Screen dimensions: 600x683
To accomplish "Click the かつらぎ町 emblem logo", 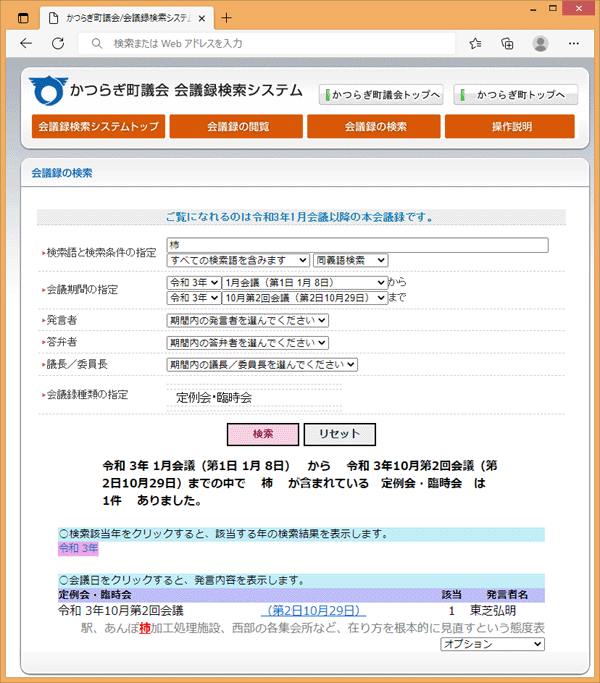I will [x=48, y=91].
